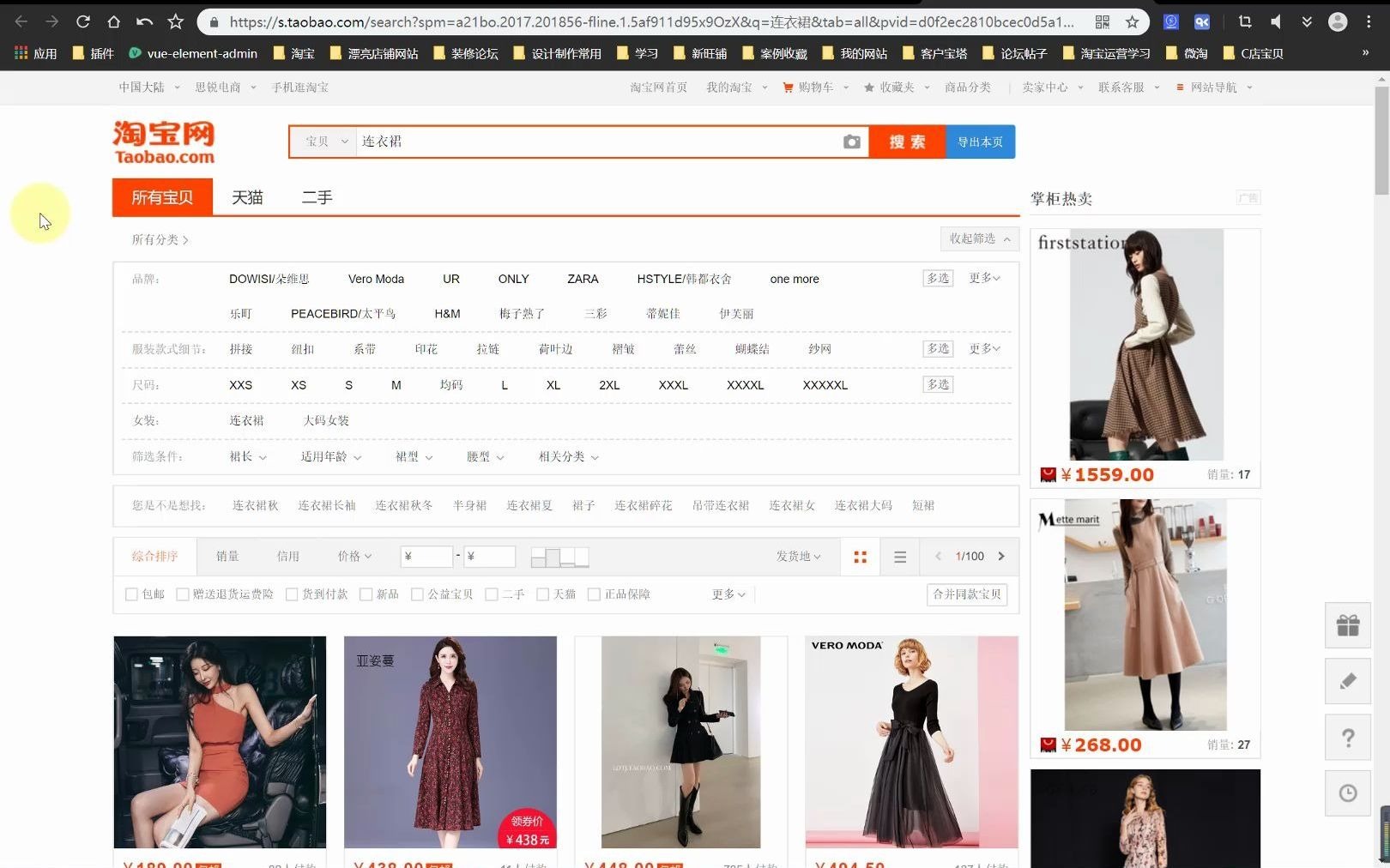Click the Taobao logo
1390x868 pixels.
pyautogui.click(x=163, y=142)
